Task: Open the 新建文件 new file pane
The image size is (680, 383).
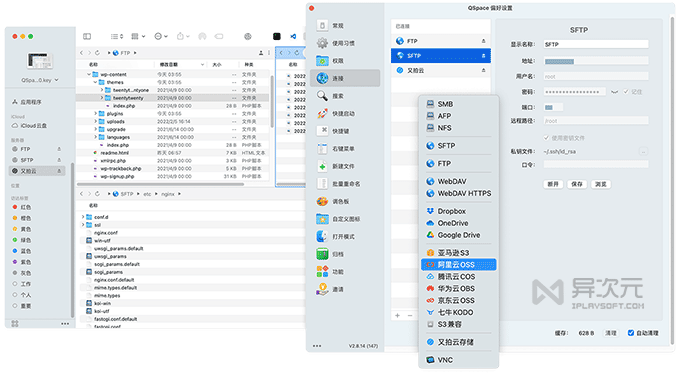Action: (345, 166)
